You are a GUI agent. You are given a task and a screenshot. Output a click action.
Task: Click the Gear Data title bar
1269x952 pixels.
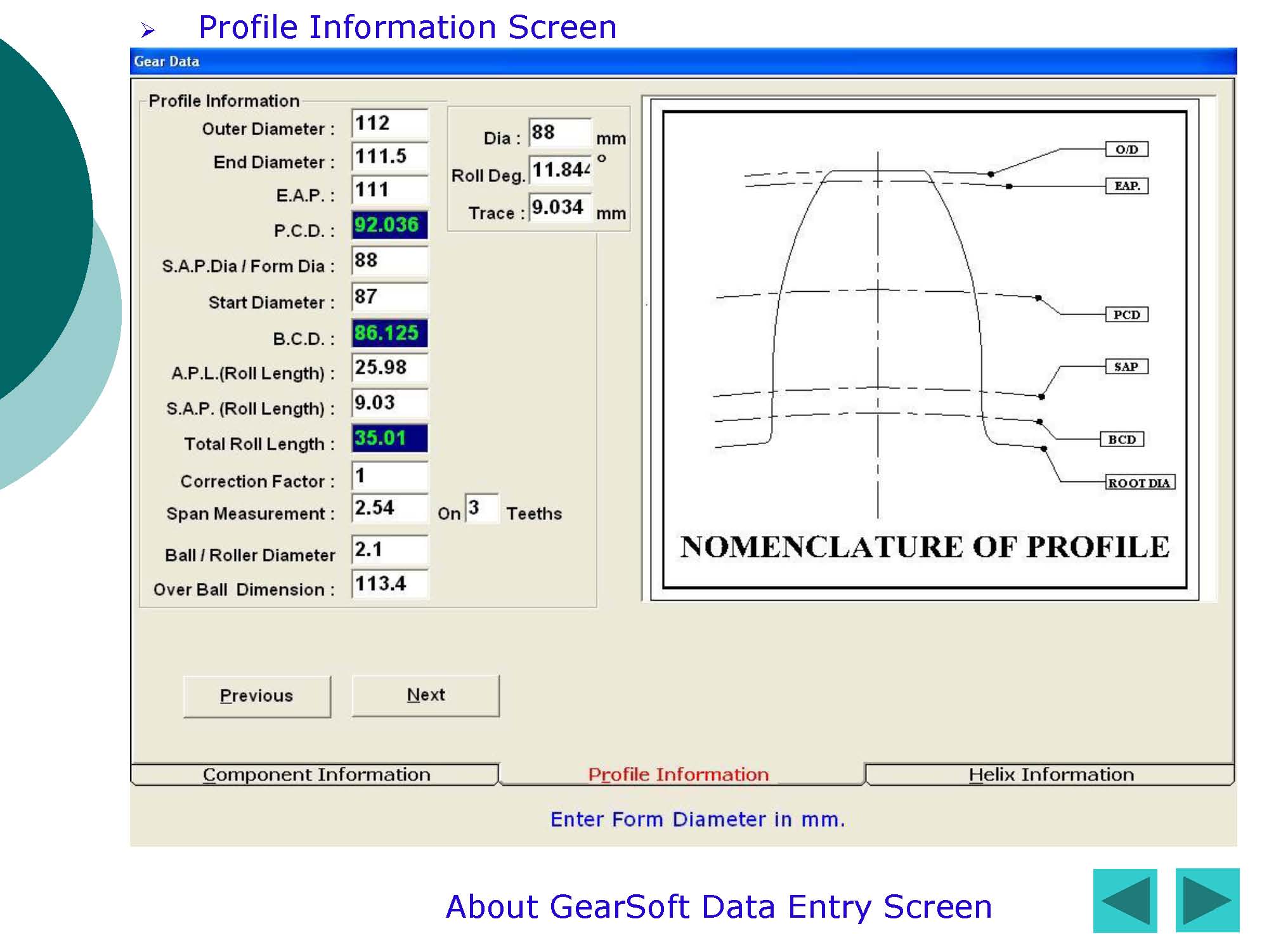coord(683,62)
